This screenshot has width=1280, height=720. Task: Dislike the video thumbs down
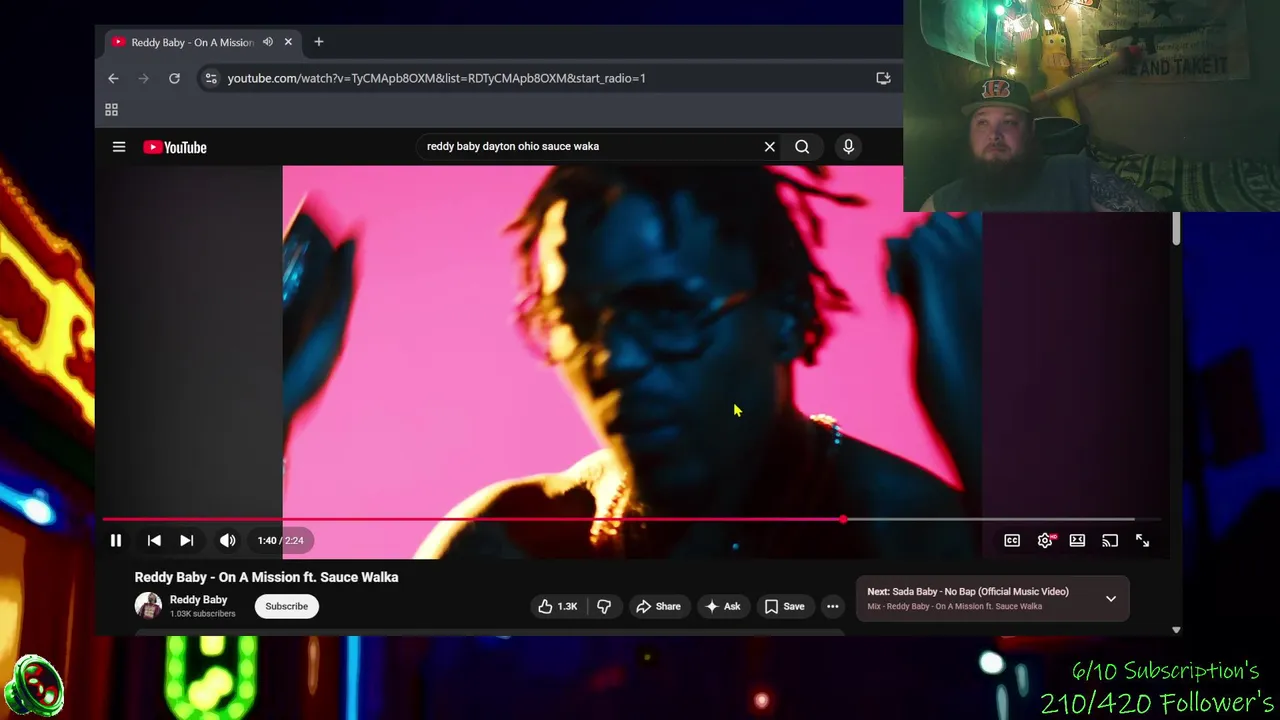tap(604, 606)
